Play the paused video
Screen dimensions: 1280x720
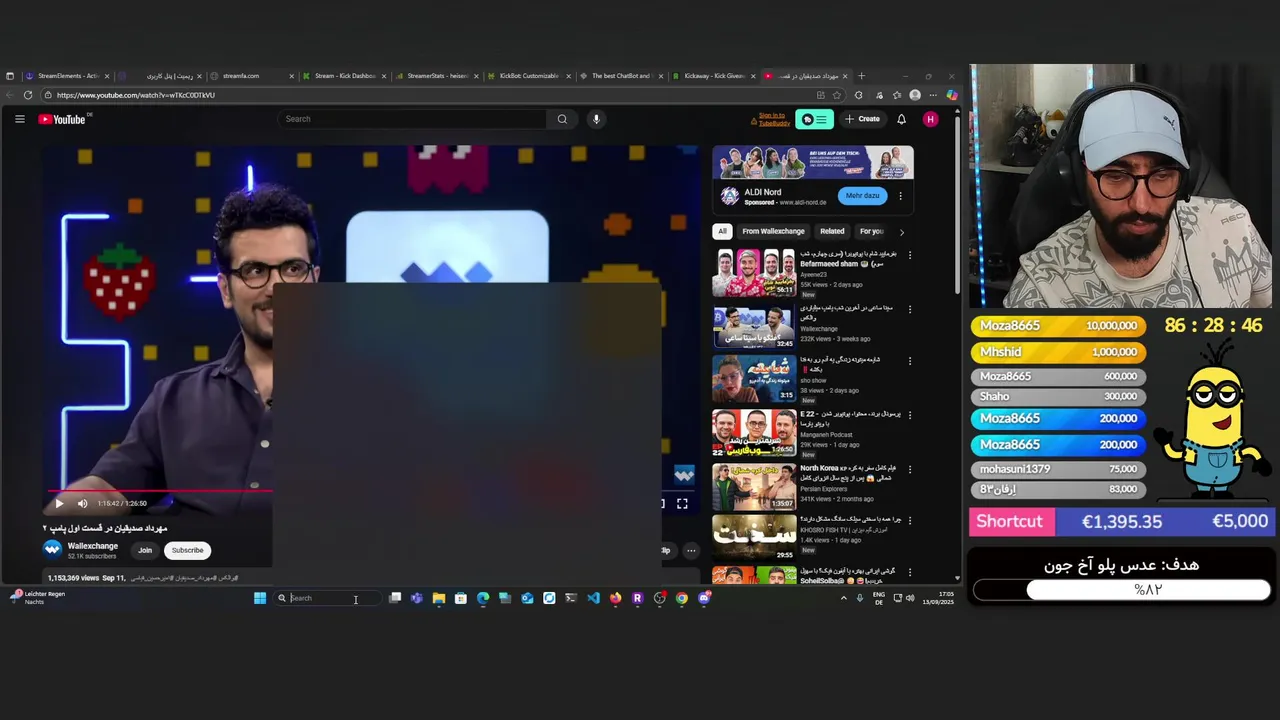(59, 503)
